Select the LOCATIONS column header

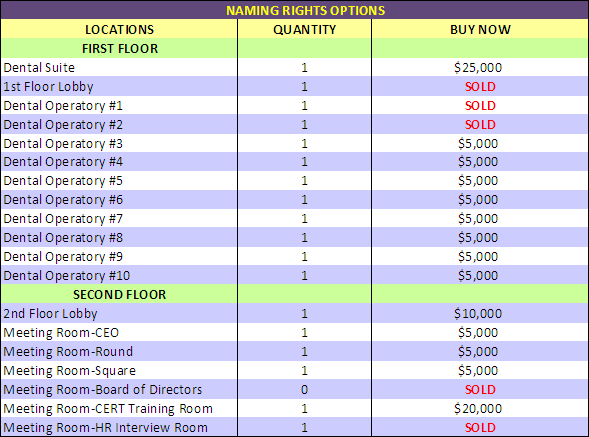[x=119, y=30]
